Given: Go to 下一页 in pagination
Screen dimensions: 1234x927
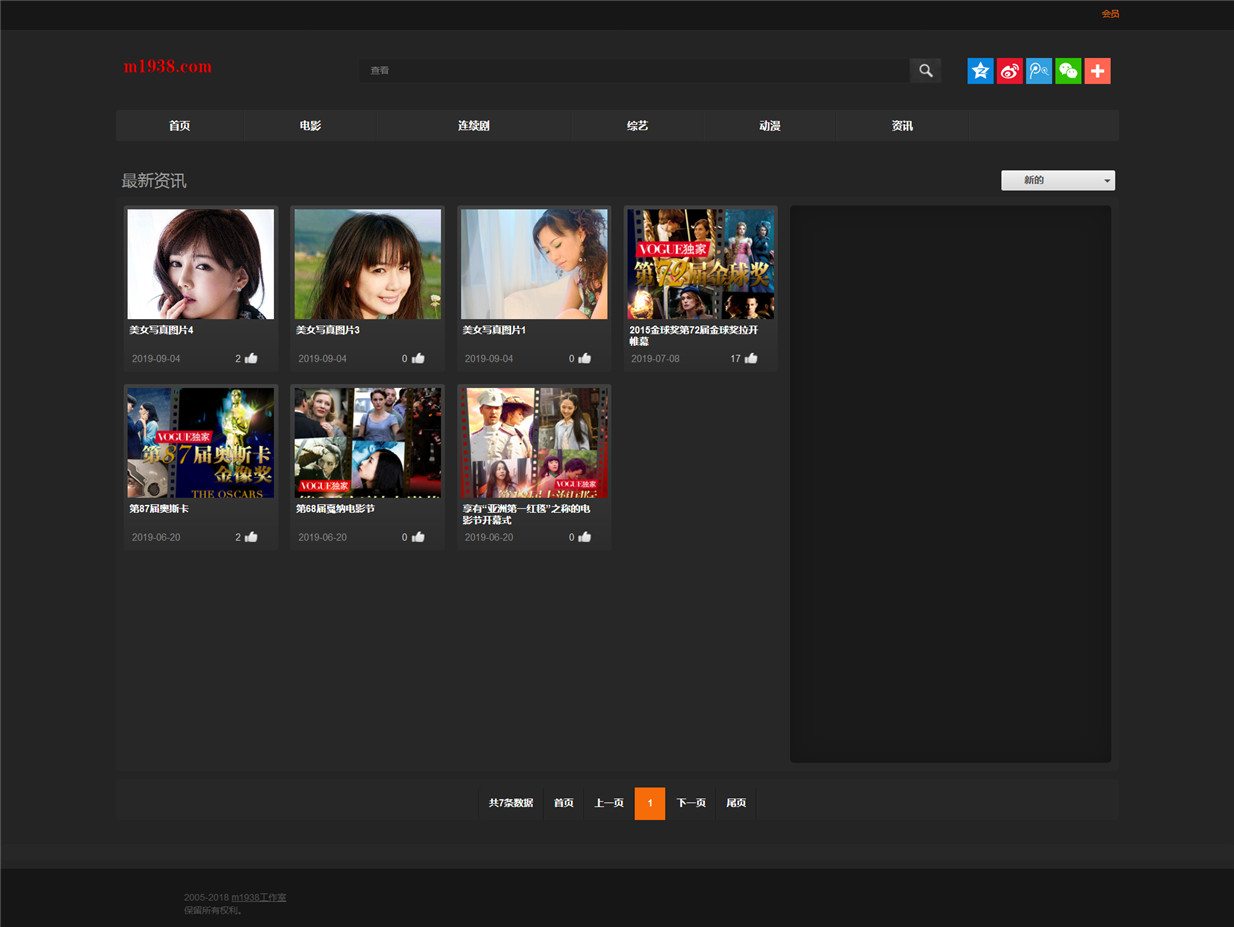Looking at the screenshot, I should tap(691, 803).
